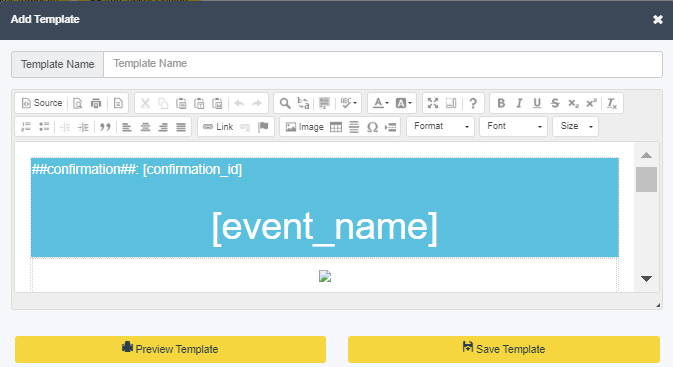
Task: Click the Paste clipboard icon
Action: [x=181, y=103]
